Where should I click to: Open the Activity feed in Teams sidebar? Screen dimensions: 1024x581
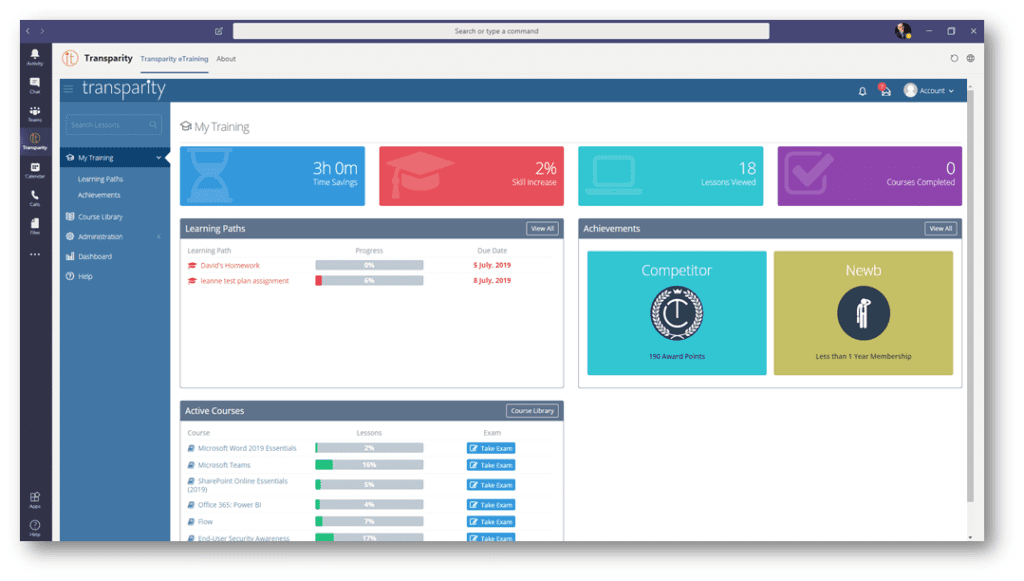[x=35, y=56]
